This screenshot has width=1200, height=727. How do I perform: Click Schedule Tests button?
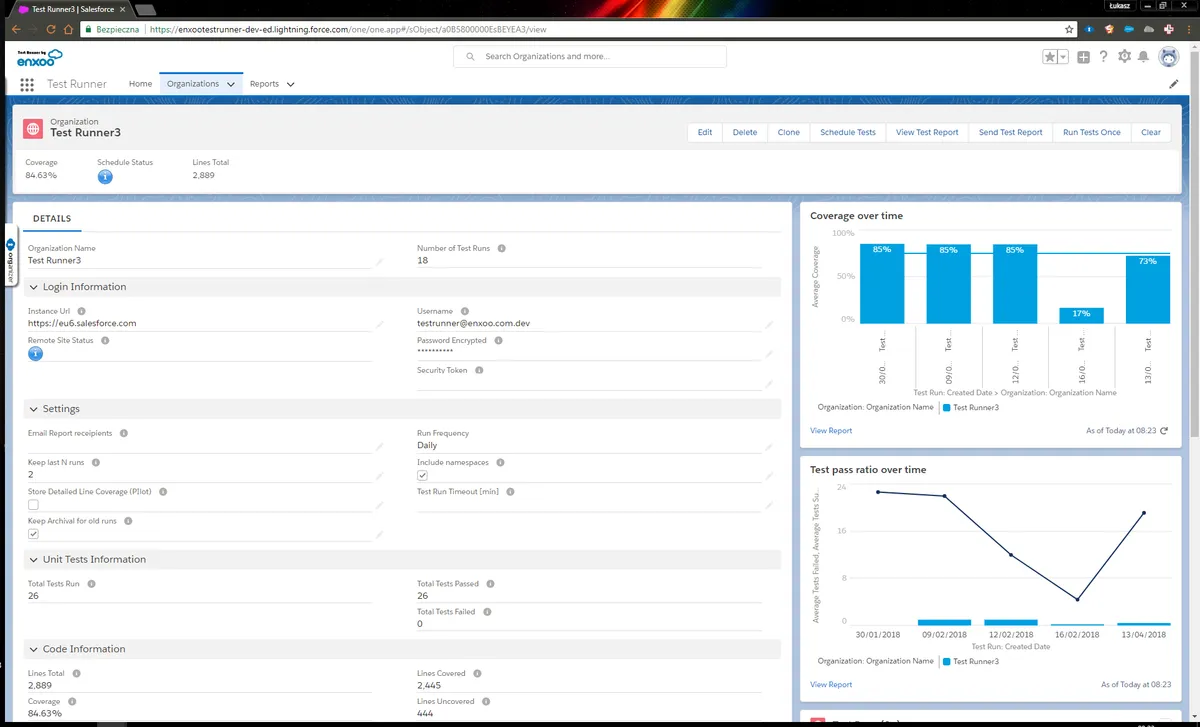(848, 132)
